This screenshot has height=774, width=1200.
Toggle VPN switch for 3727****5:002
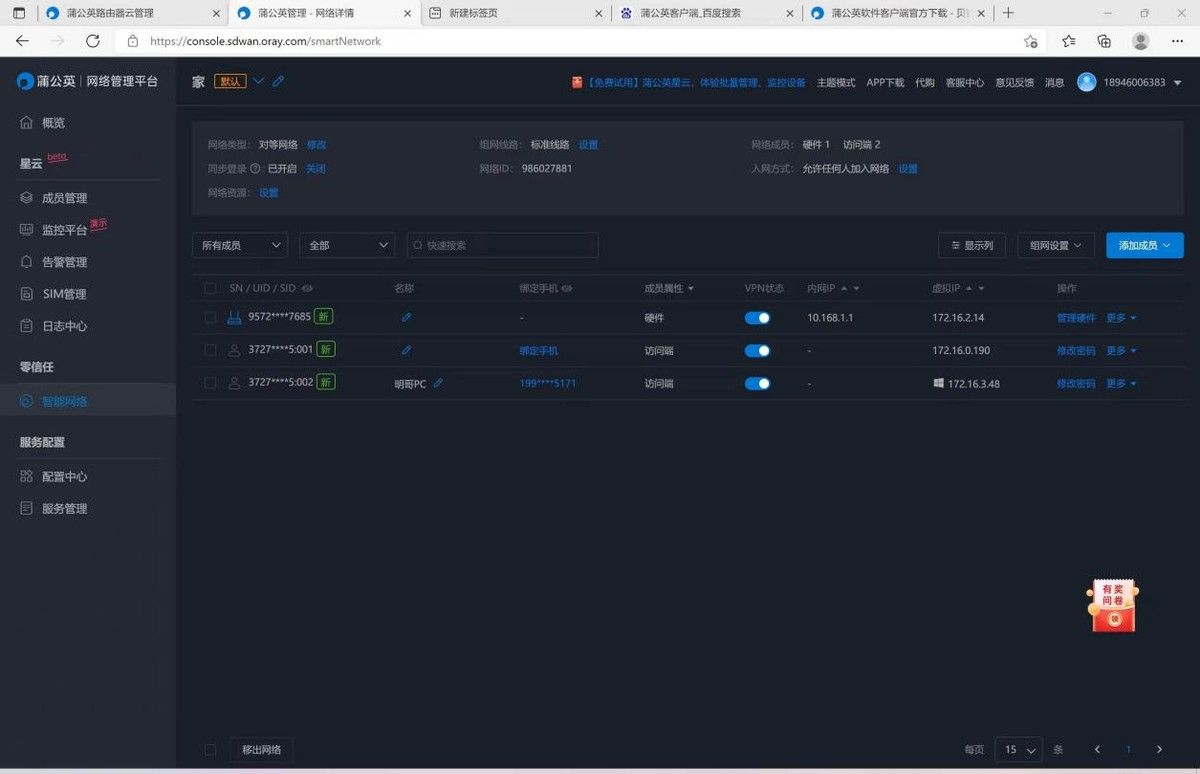tap(758, 383)
